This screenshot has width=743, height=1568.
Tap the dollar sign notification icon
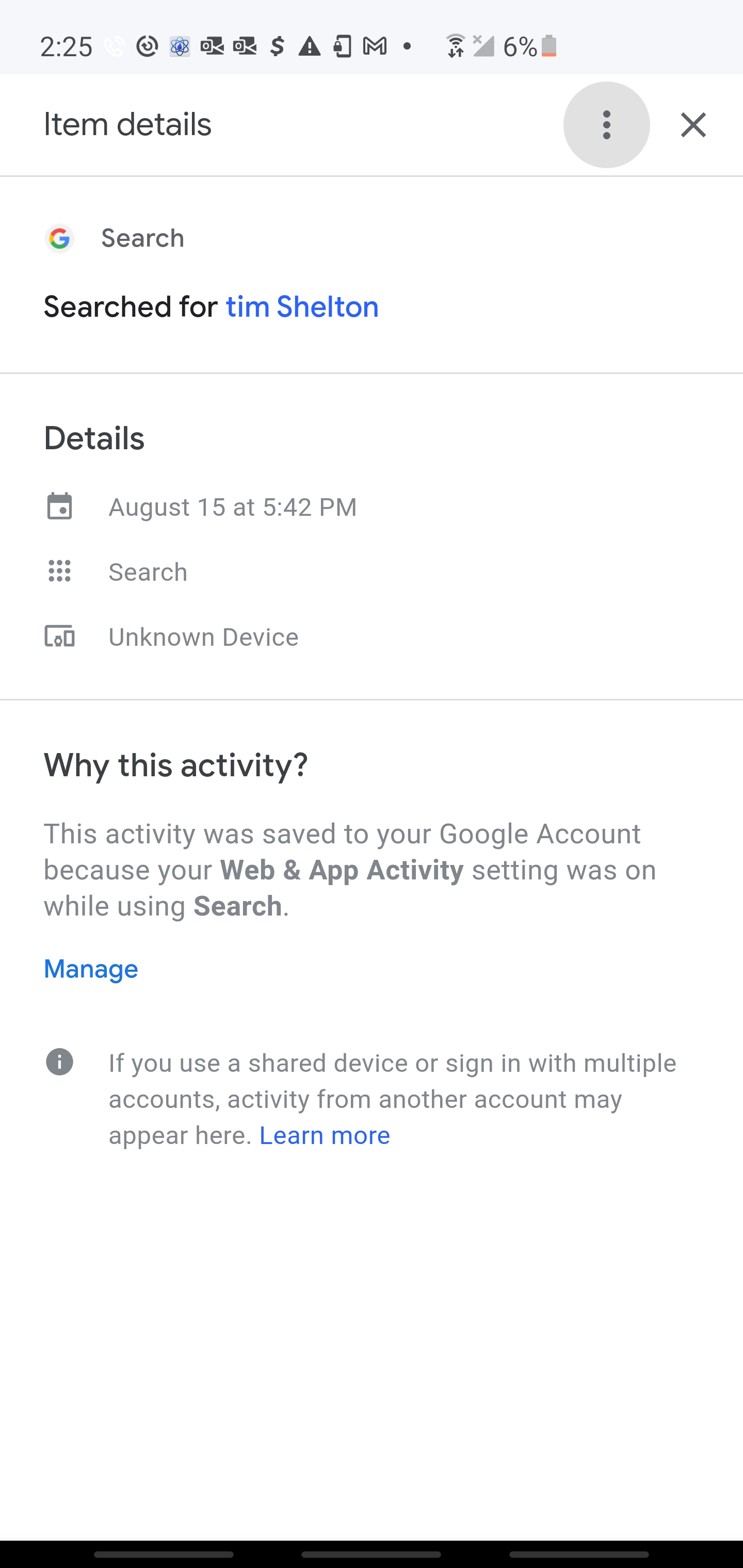click(x=277, y=46)
